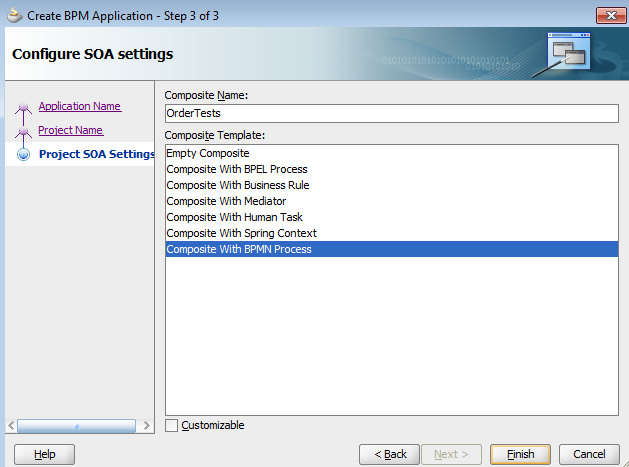
Task: Select the Empty Composite template
Action: (x=207, y=153)
